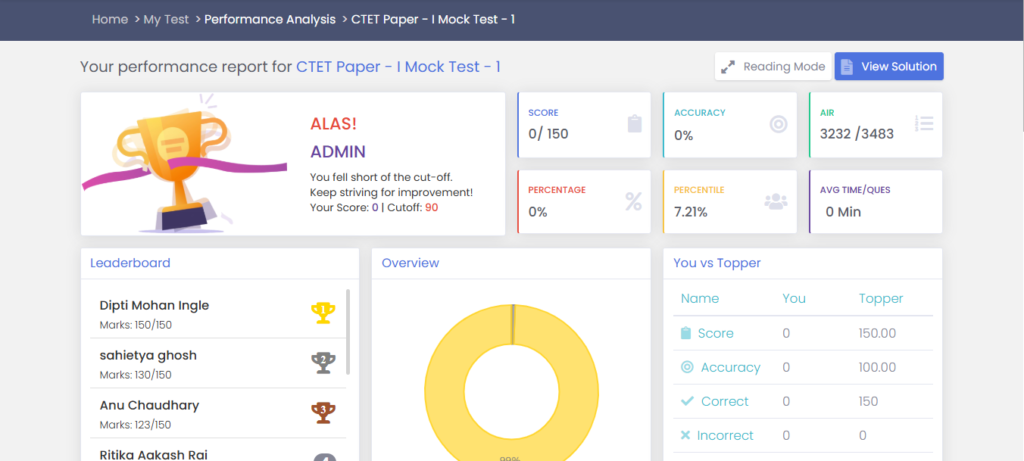The width and height of the screenshot is (1024, 461).
Task: Open the Home breadcrumb link
Action: coord(109,19)
